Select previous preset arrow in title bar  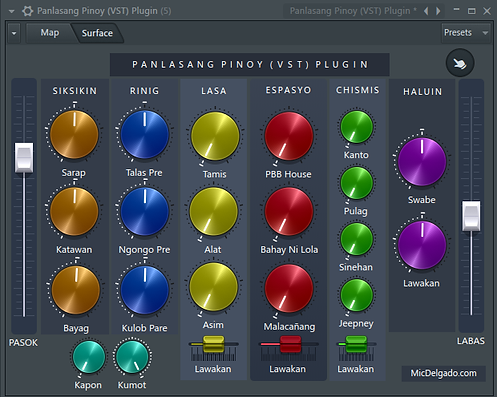pos(426,11)
